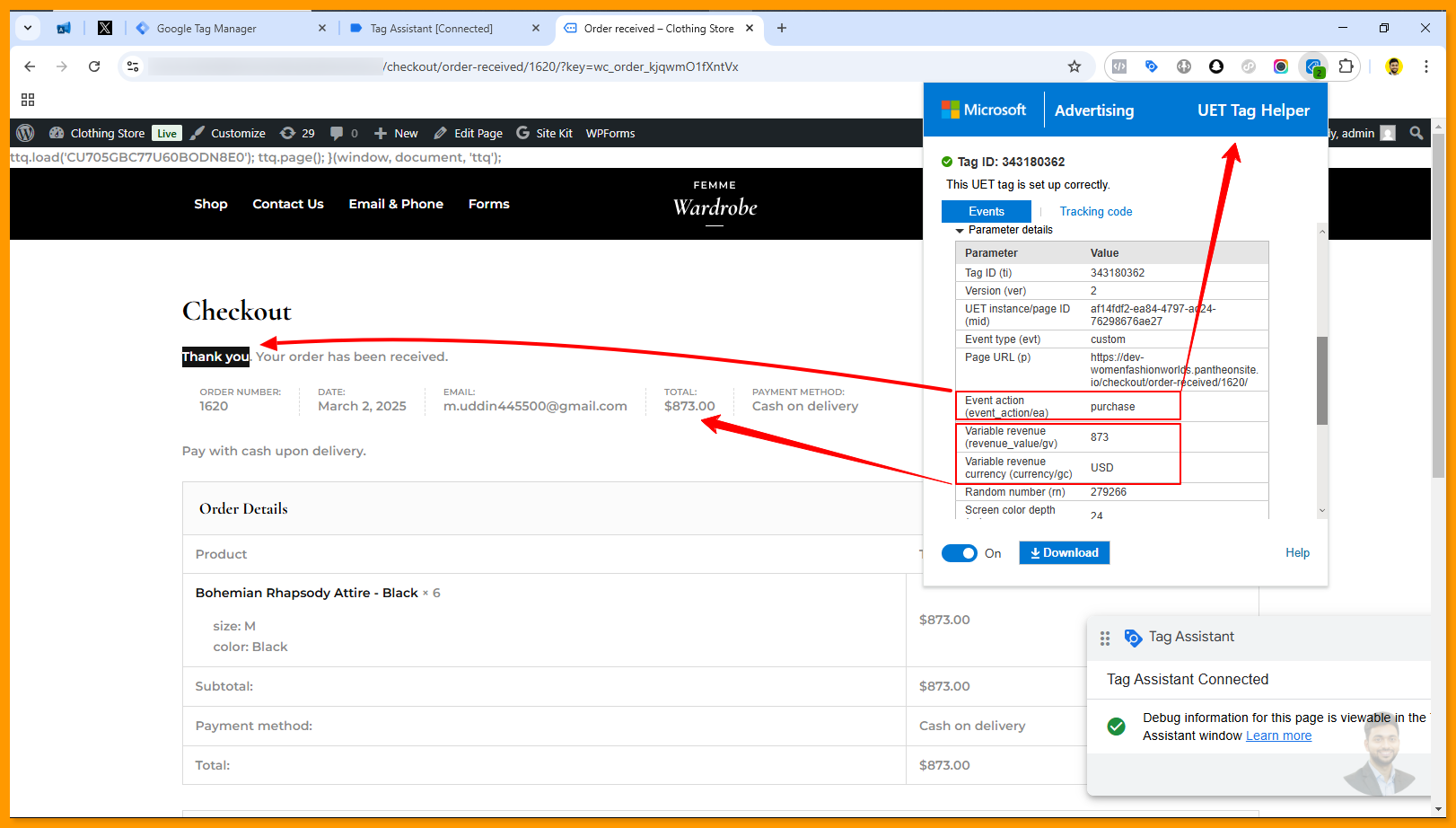Click the admin bar search magnifier icon
This screenshot has height=828, width=1456.
coord(1417,133)
